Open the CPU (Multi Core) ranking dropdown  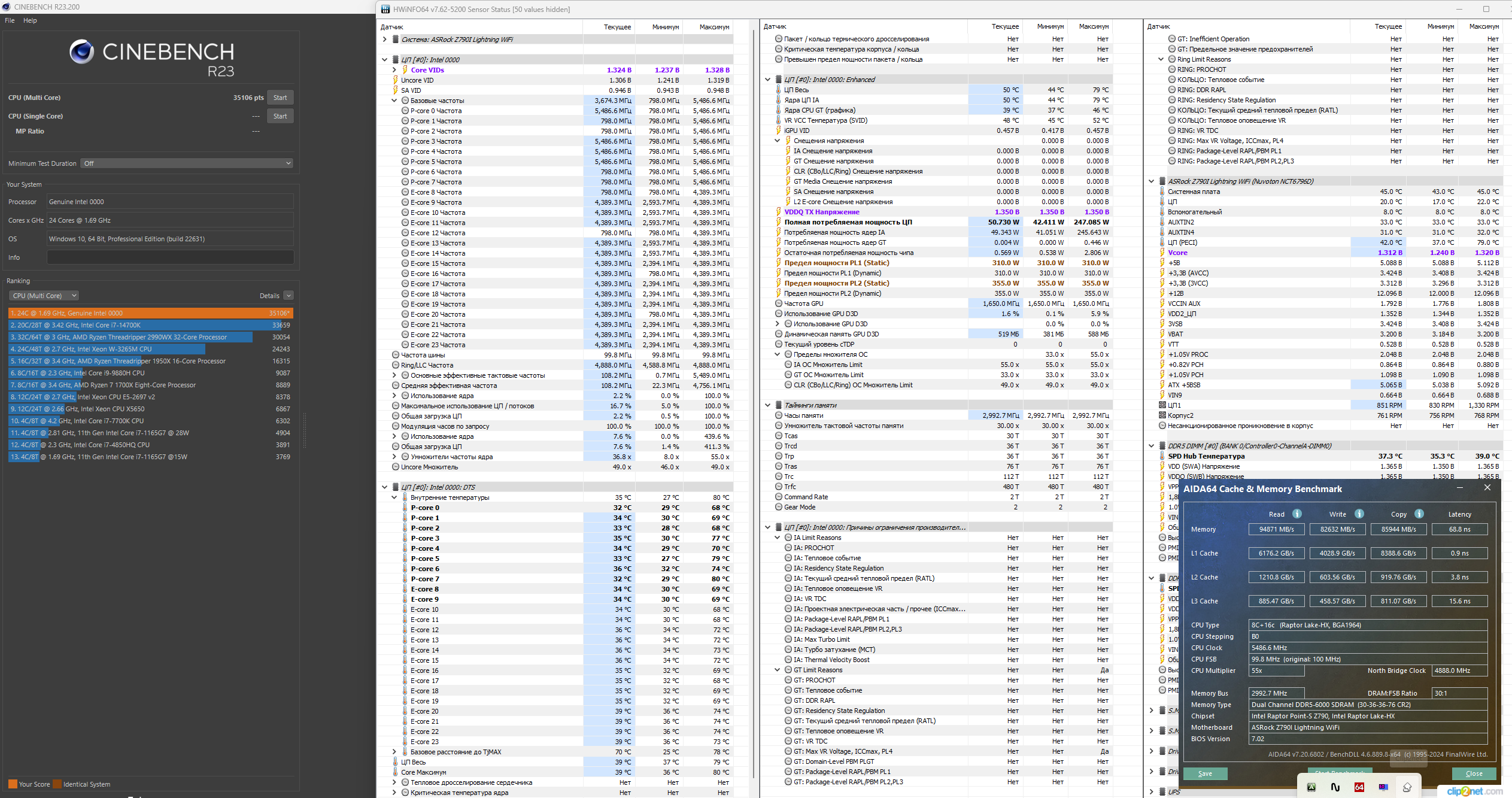click(x=45, y=296)
